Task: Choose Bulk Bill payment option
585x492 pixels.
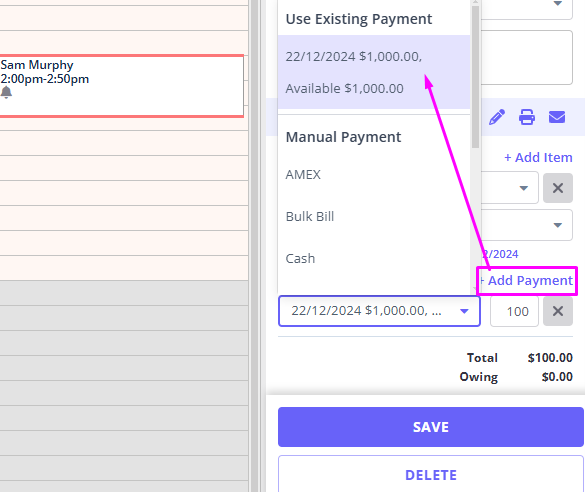Action: click(x=374, y=216)
